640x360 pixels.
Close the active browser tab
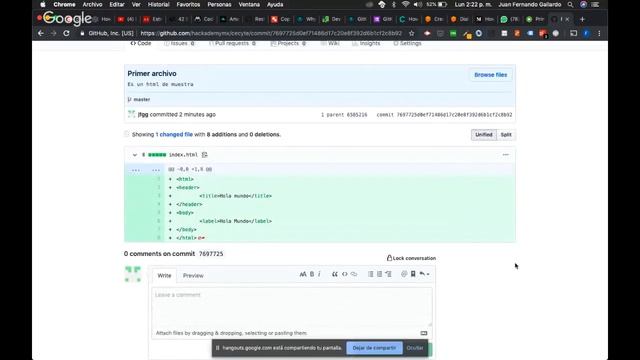[567, 19]
